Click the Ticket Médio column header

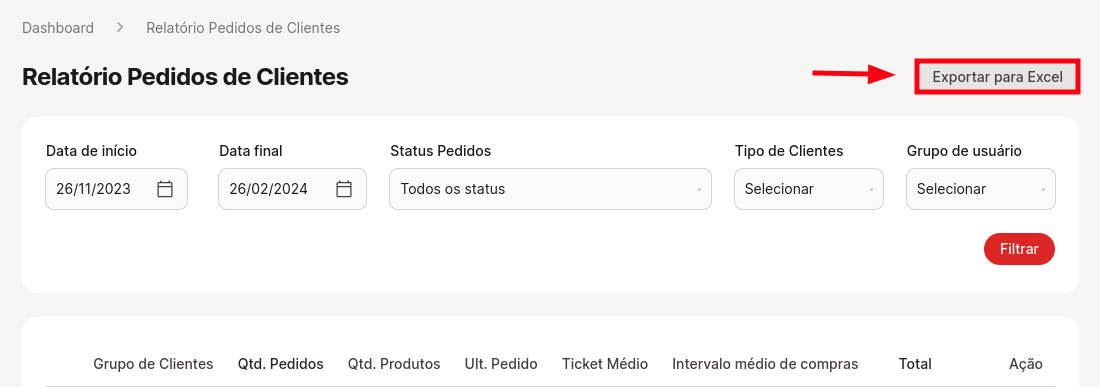pos(605,364)
